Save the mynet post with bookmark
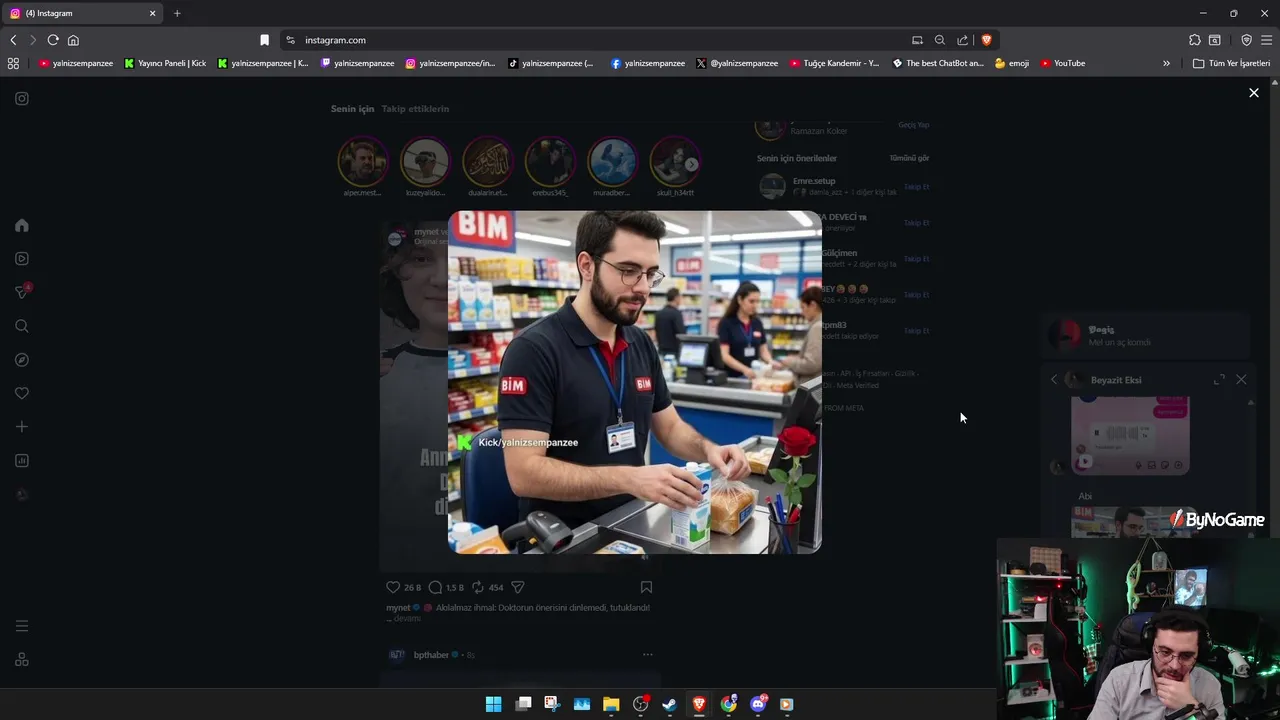This screenshot has width=1280, height=720. (646, 587)
